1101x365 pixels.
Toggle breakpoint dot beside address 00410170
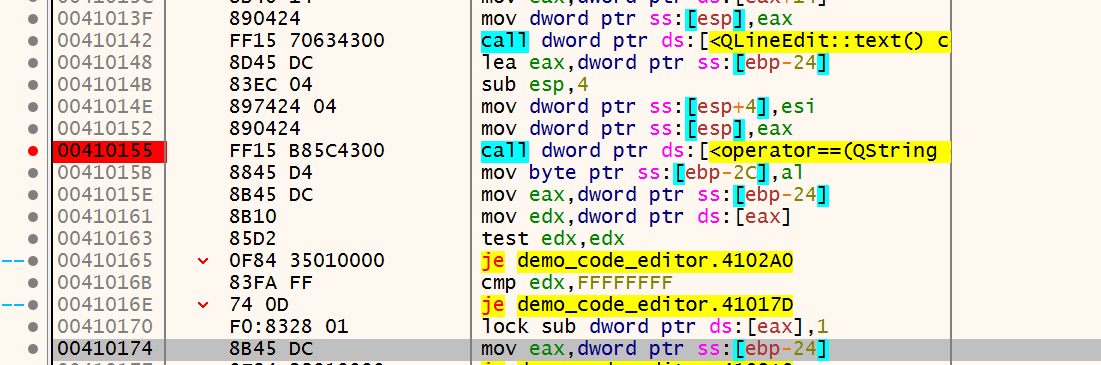[x=32, y=326]
